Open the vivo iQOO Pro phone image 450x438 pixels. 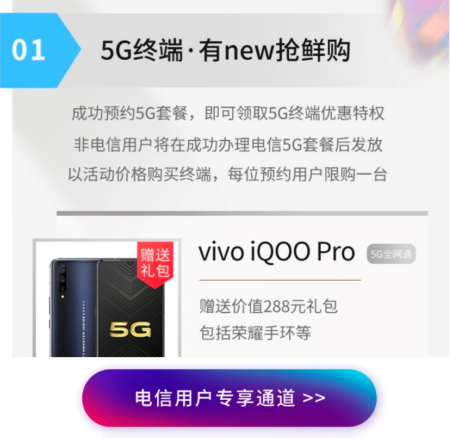click(x=107, y=298)
